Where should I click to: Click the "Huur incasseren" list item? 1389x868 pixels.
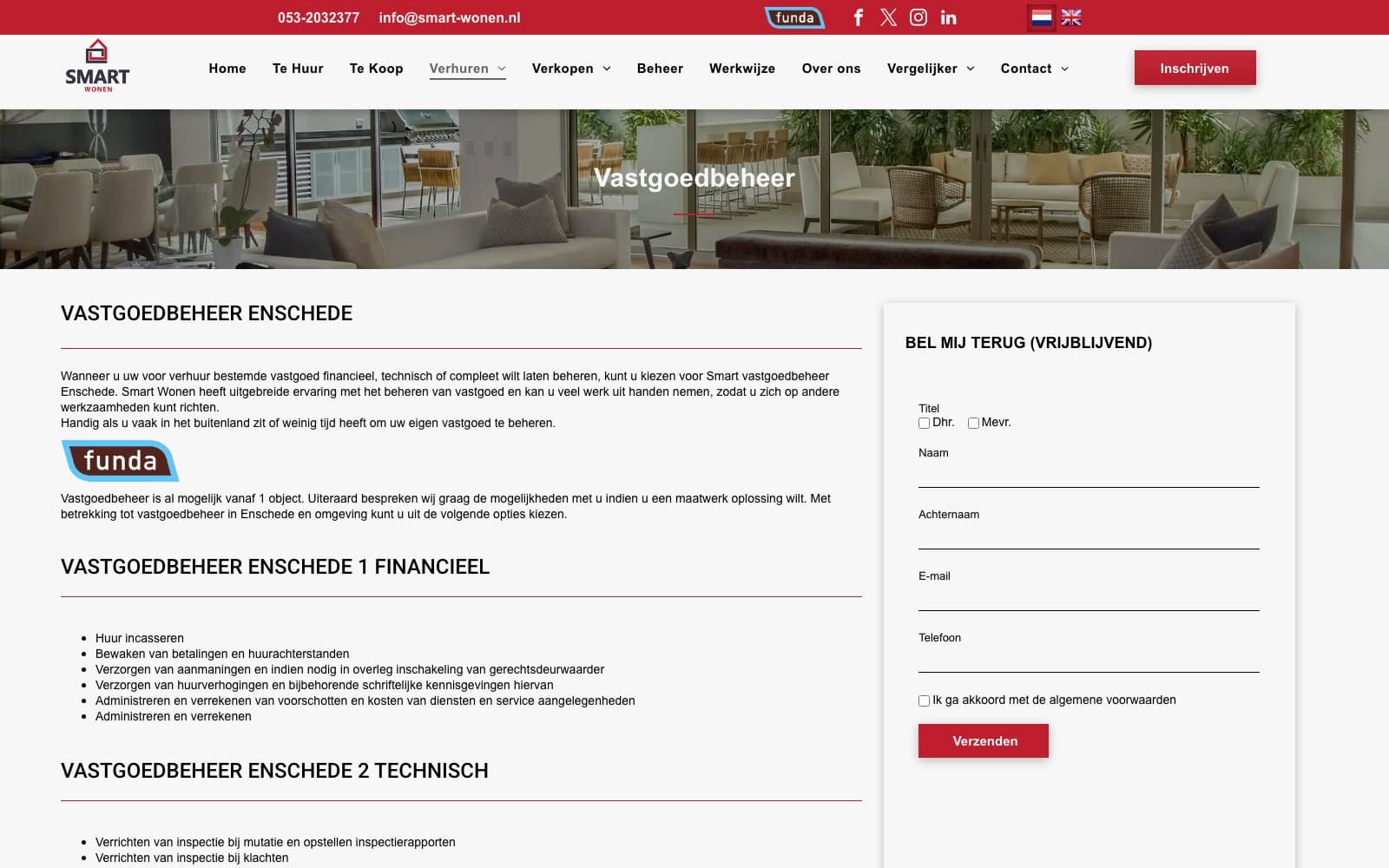coord(140,638)
